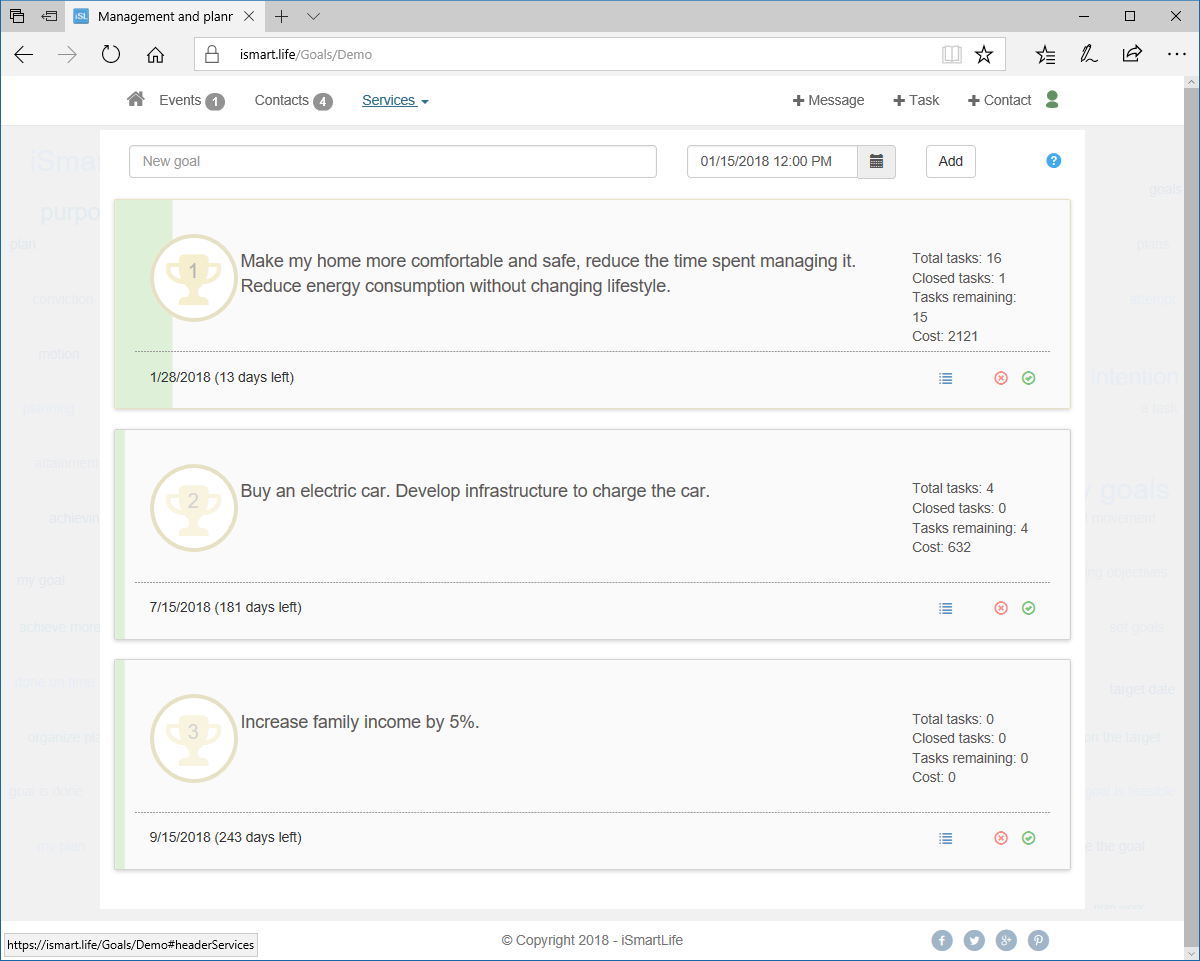Mark electric car goal as complete
This screenshot has width=1200, height=961.
(x=1028, y=608)
